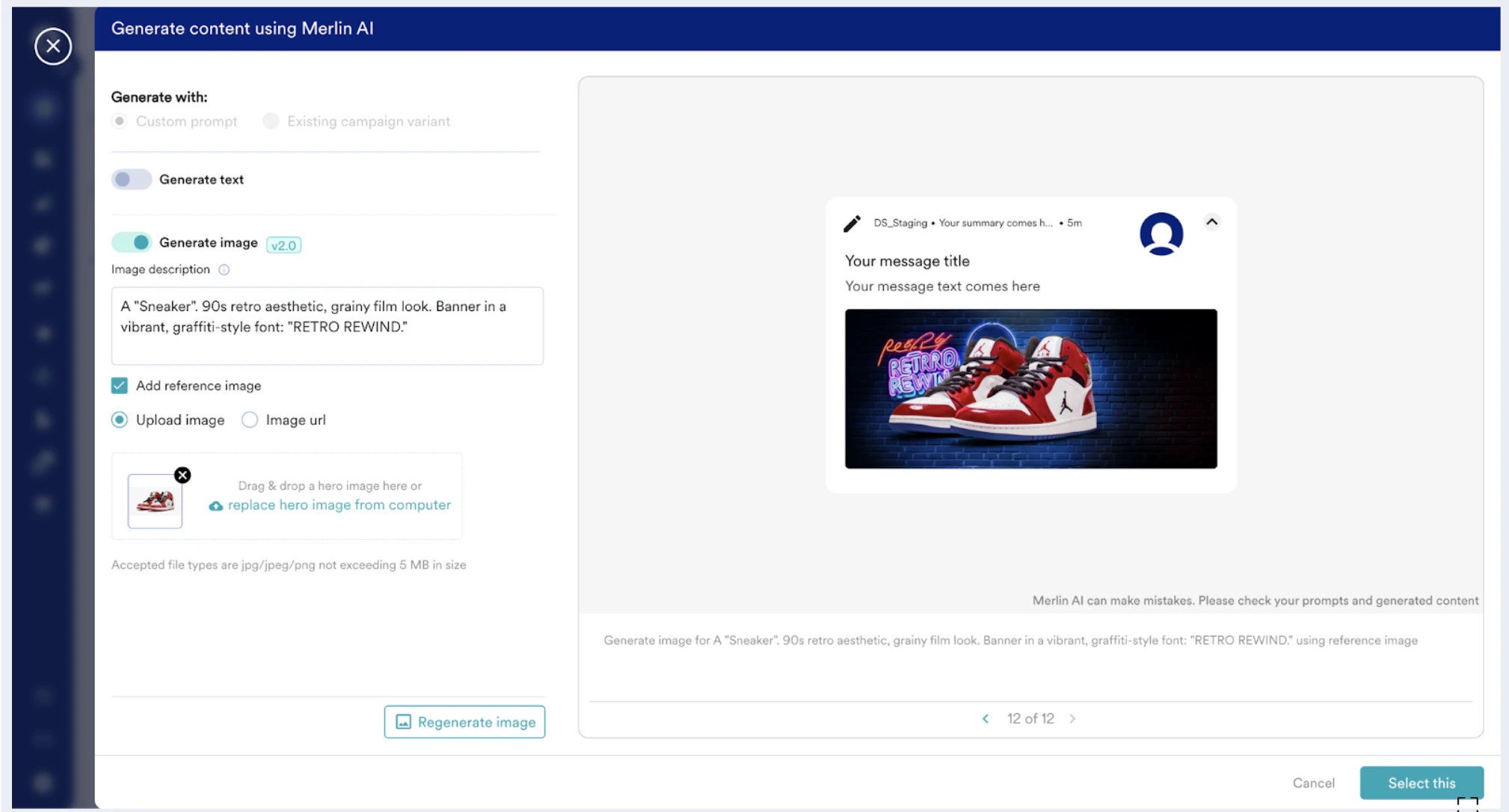This screenshot has height=812, width=1509.
Task: Click the profile avatar in notification preview
Action: pos(1161,233)
